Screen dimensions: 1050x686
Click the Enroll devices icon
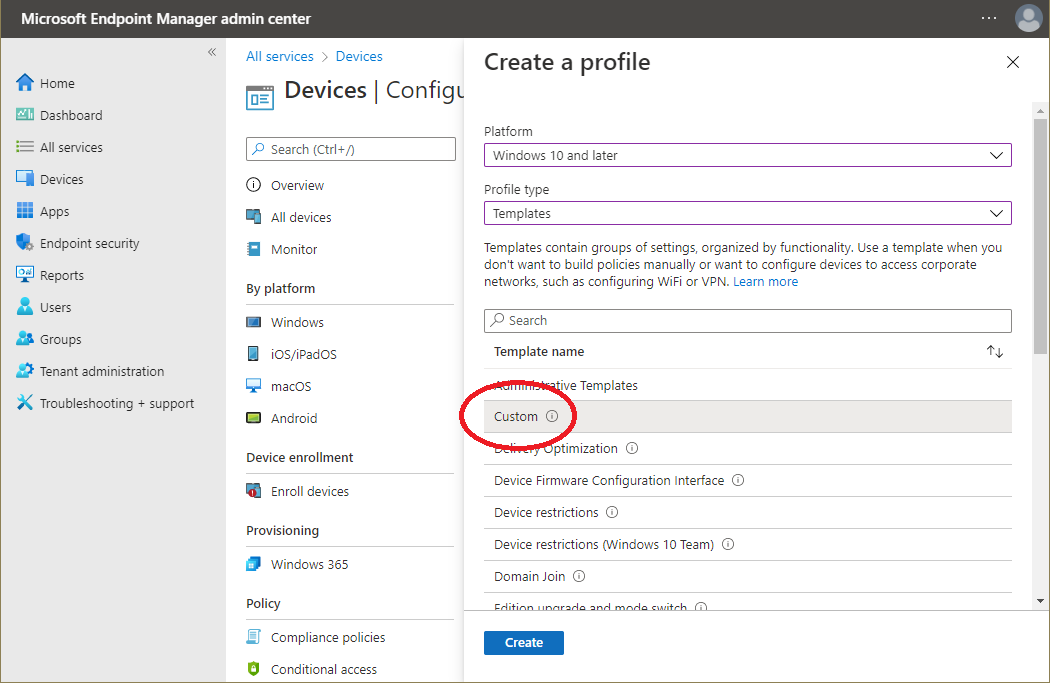[x=253, y=491]
